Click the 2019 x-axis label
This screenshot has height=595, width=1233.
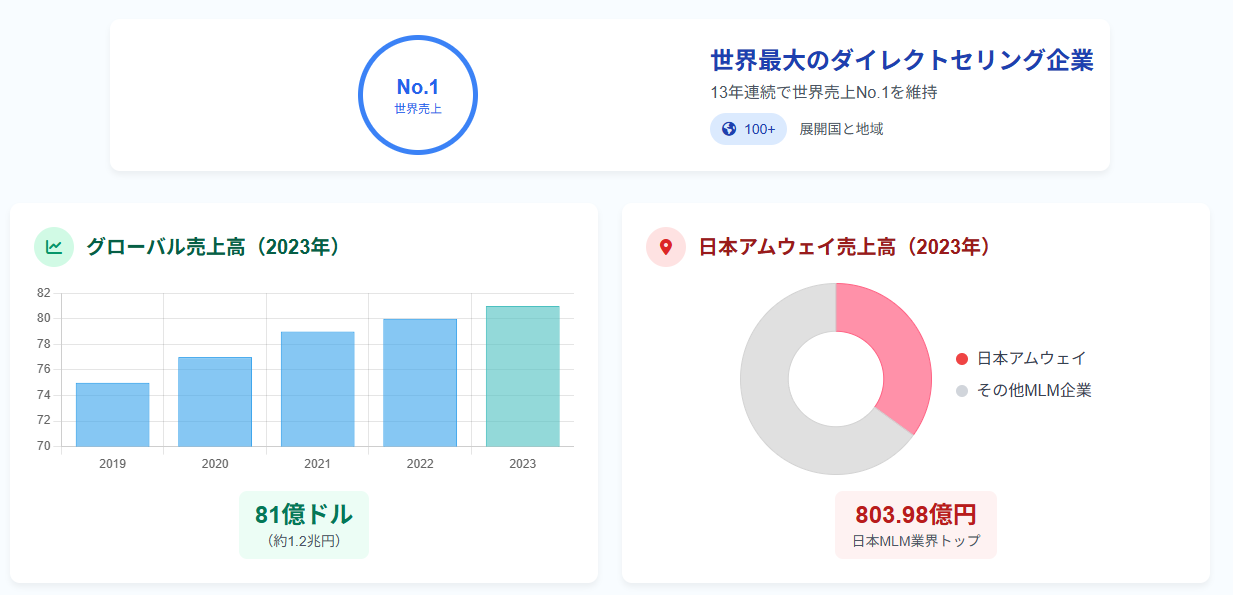click(113, 464)
